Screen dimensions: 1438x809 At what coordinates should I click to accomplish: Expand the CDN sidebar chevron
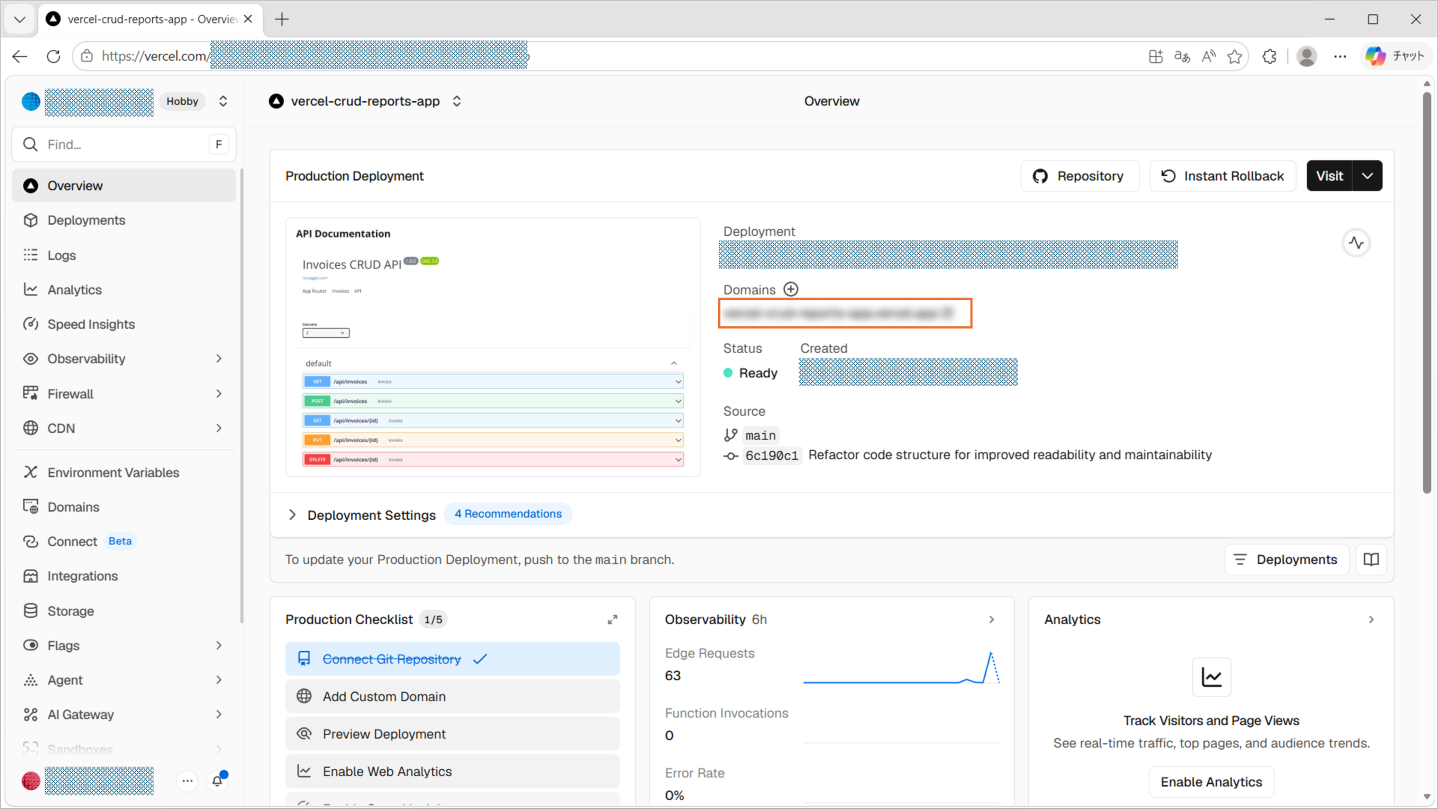point(219,428)
